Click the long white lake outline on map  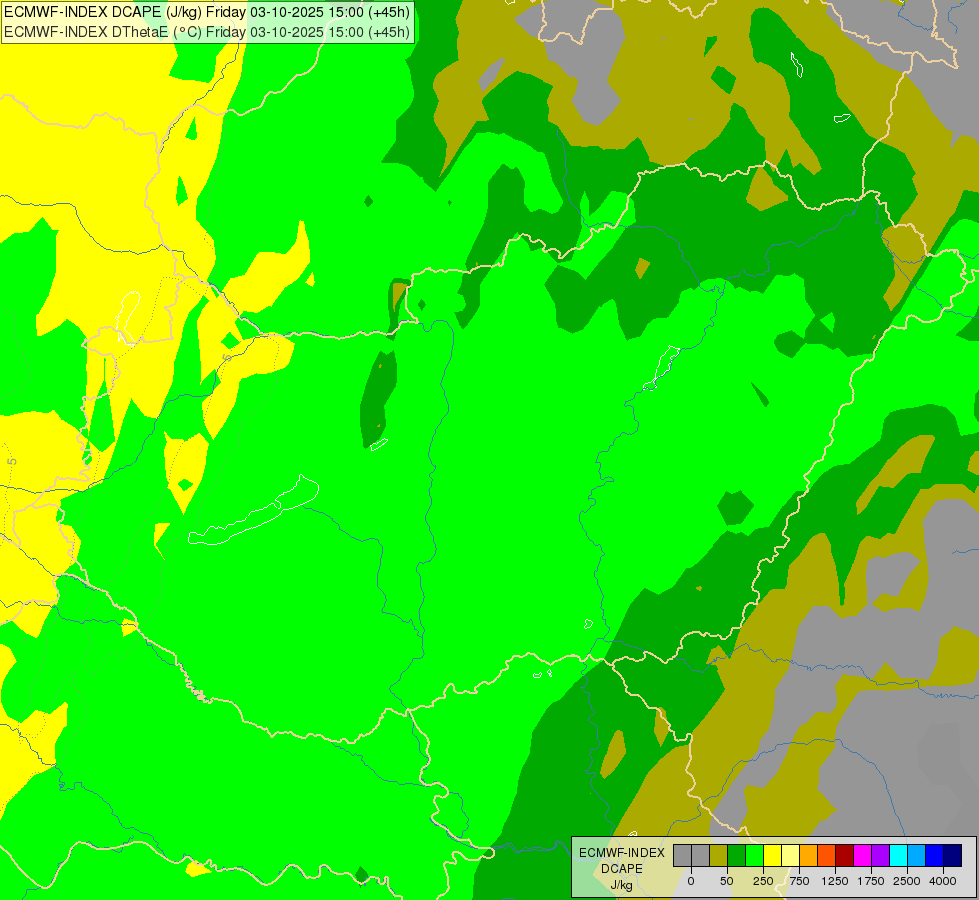click(x=253, y=510)
